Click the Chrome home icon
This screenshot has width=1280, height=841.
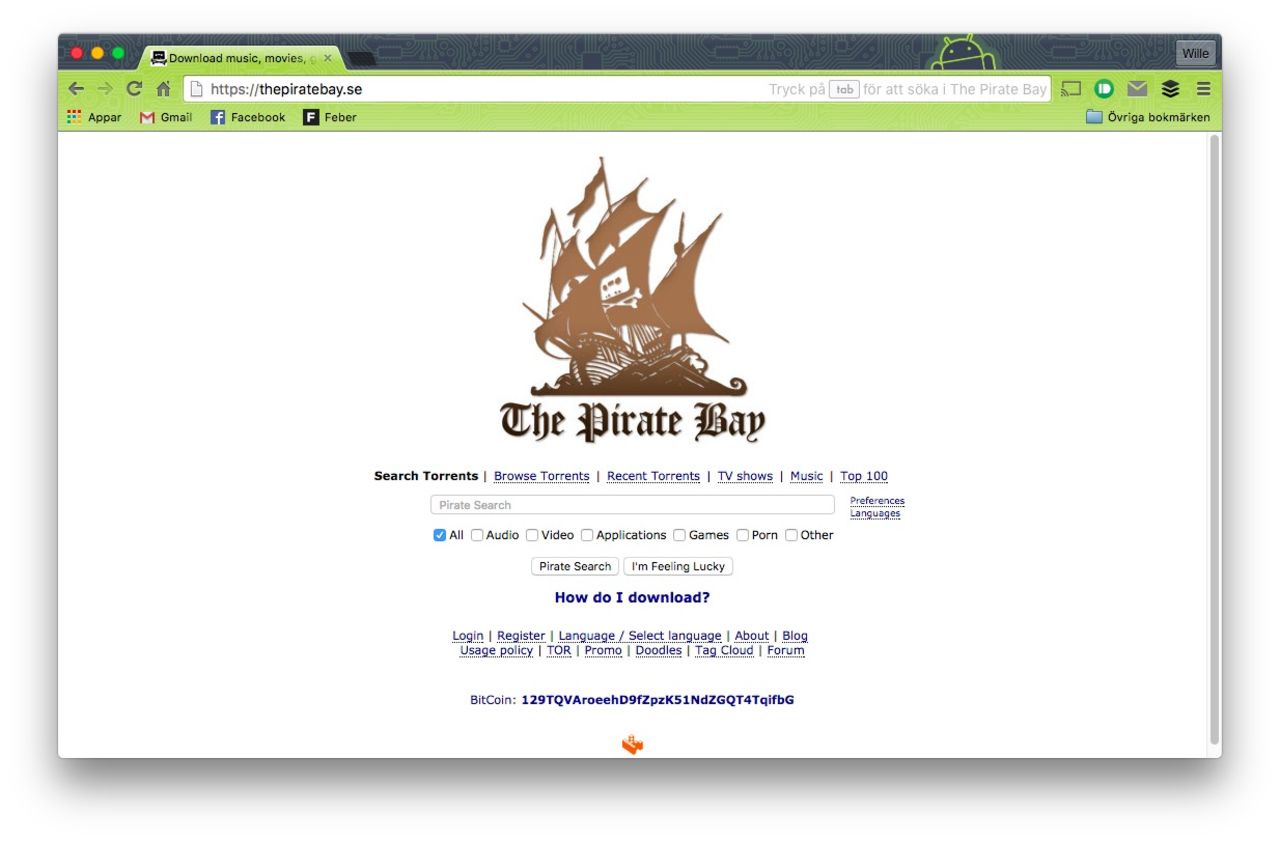pyautogui.click(x=163, y=88)
